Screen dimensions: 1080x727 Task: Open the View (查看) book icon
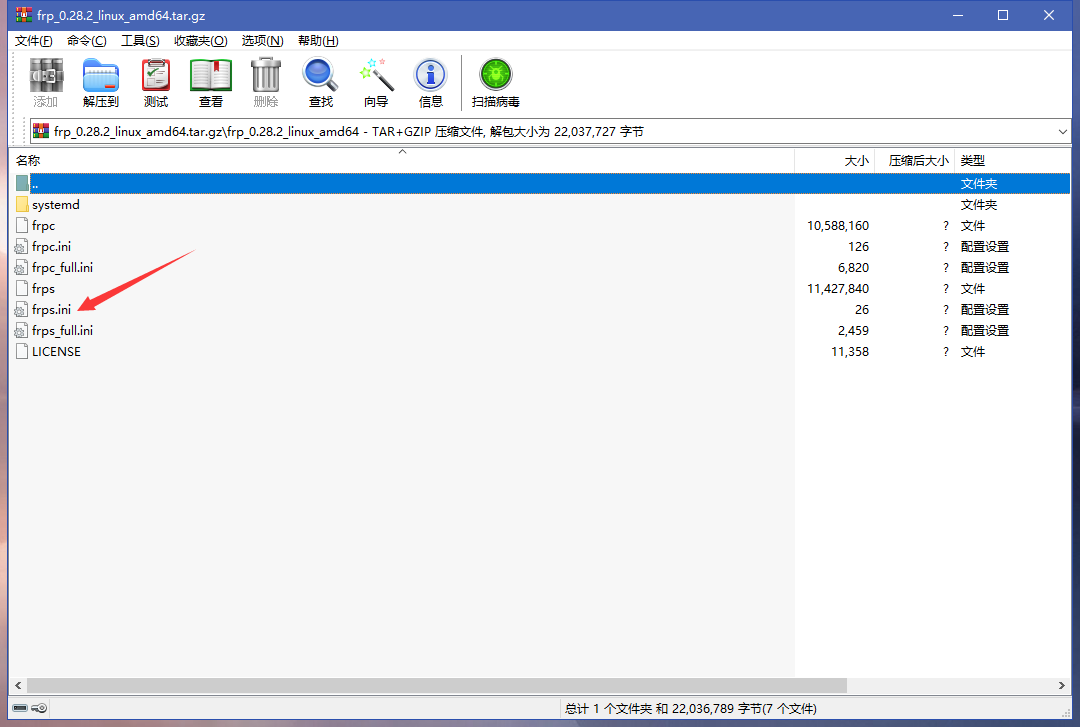pos(211,75)
